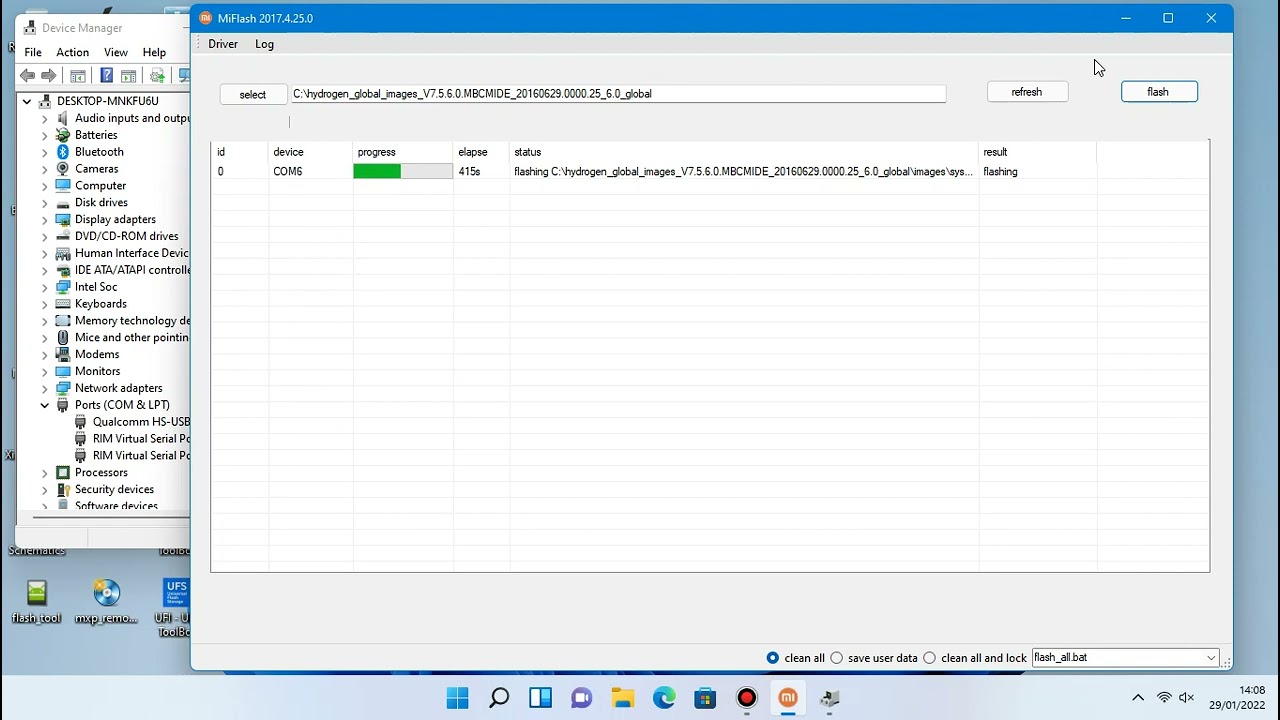Open the flash_tool desktop shortcut
The height and width of the screenshot is (720, 1280).
click(x=37, y=601)
